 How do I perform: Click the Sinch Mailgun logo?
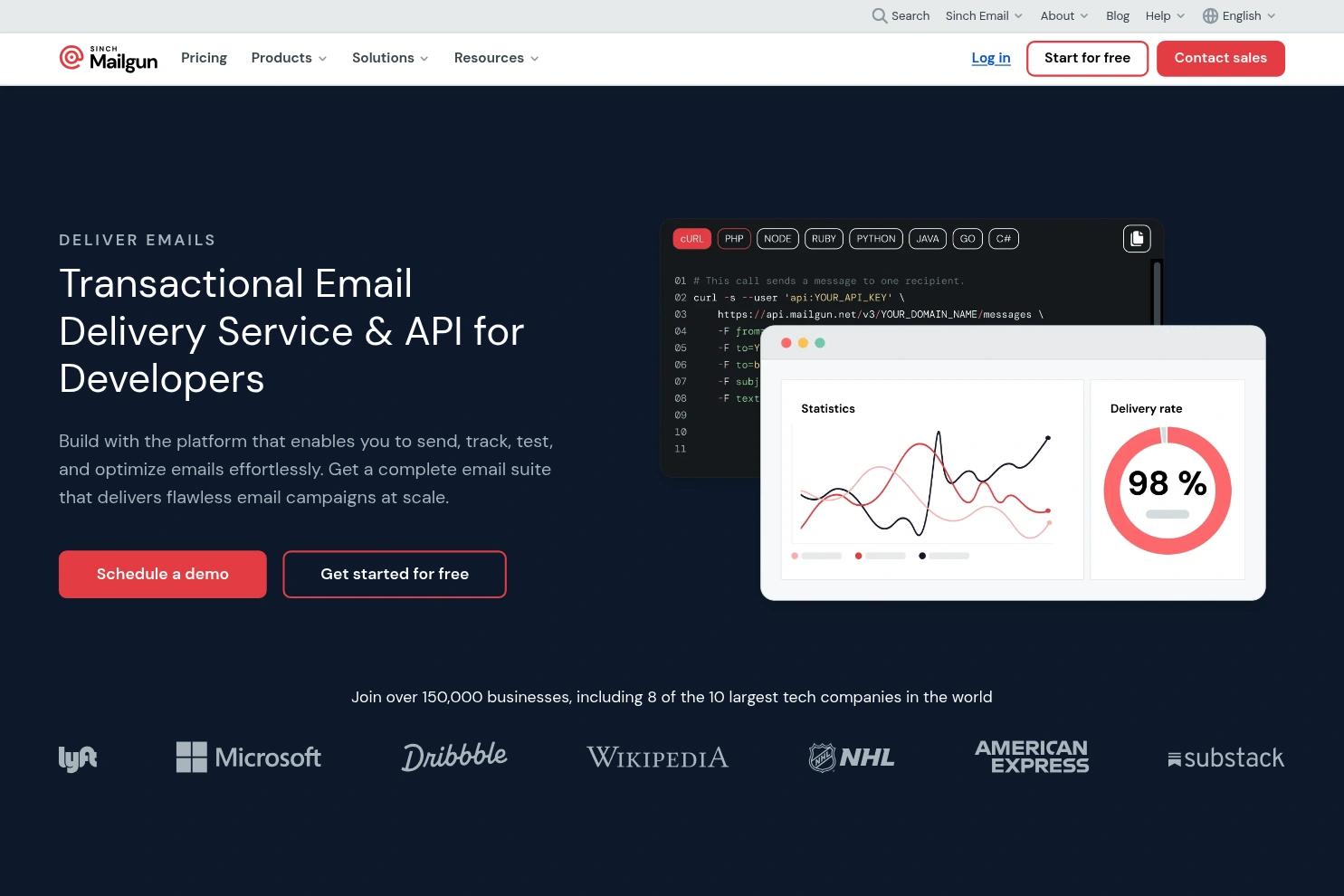tap(109, 58)
